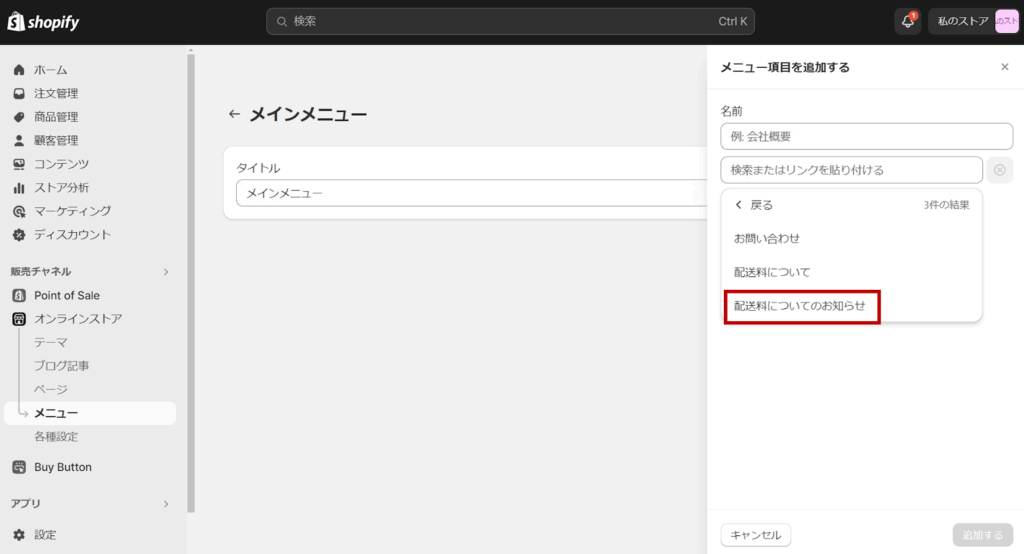This screenshot has height=554, width=1024.
Task: Focus the 検索またはリンクを貼り付ける field
Action: pos(852,170)
